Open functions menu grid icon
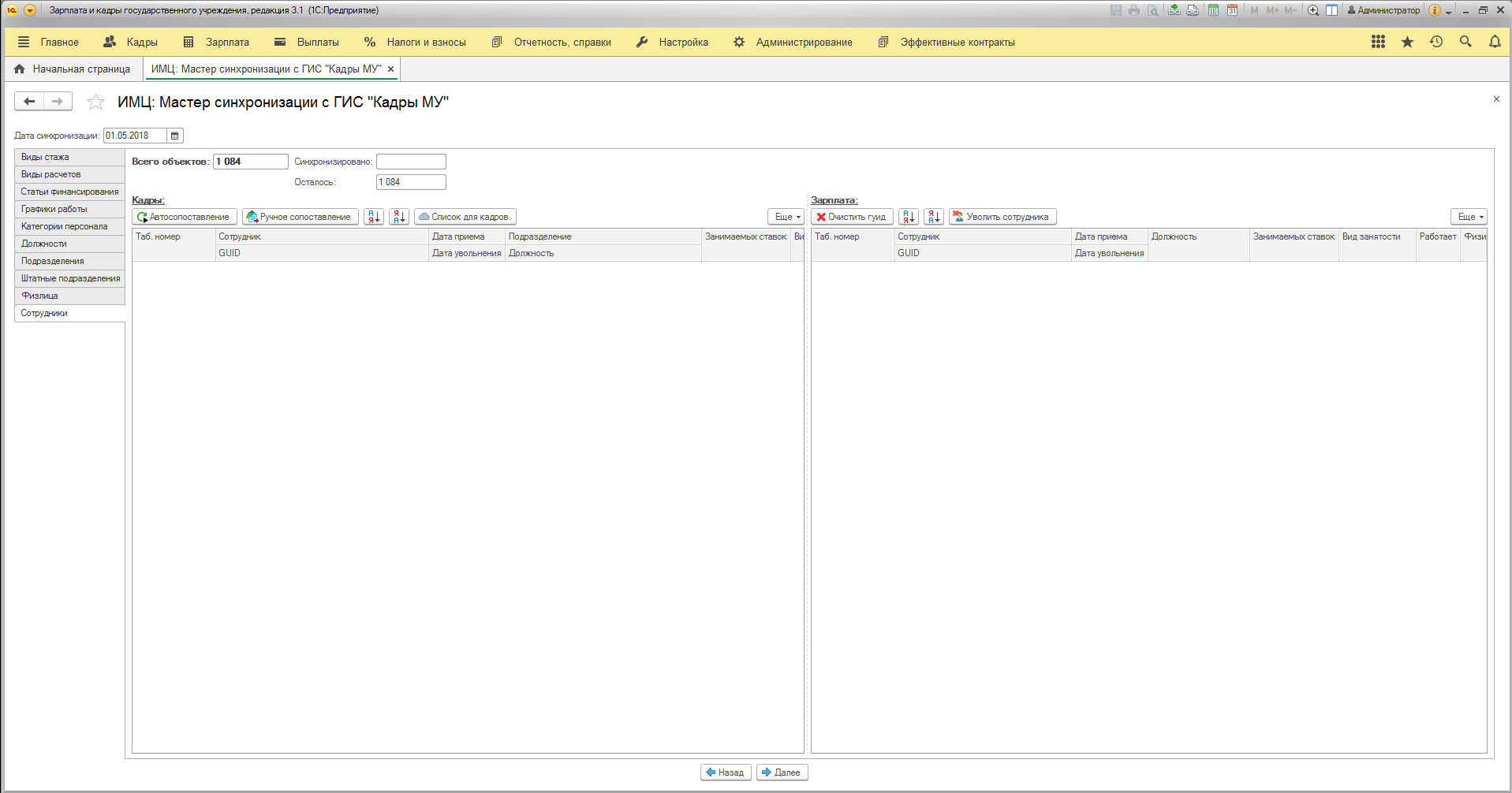1512x793 pixels. (x=1378, y=42)
